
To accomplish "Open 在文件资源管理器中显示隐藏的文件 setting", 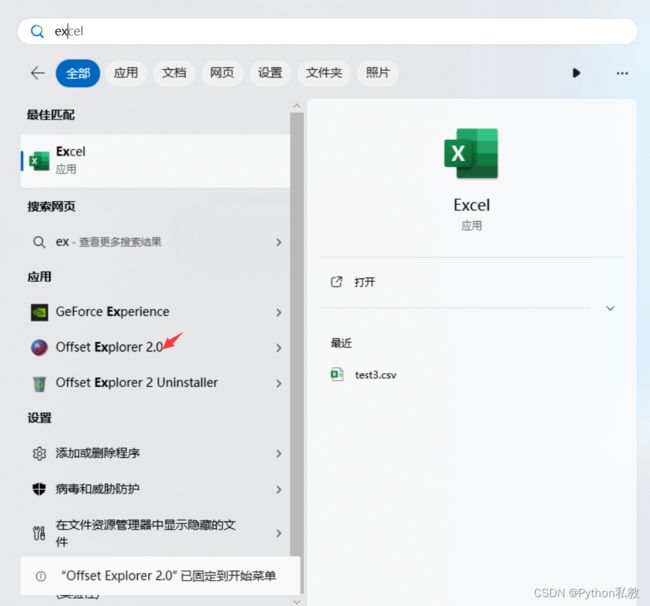I will click(x=155, y=533).
